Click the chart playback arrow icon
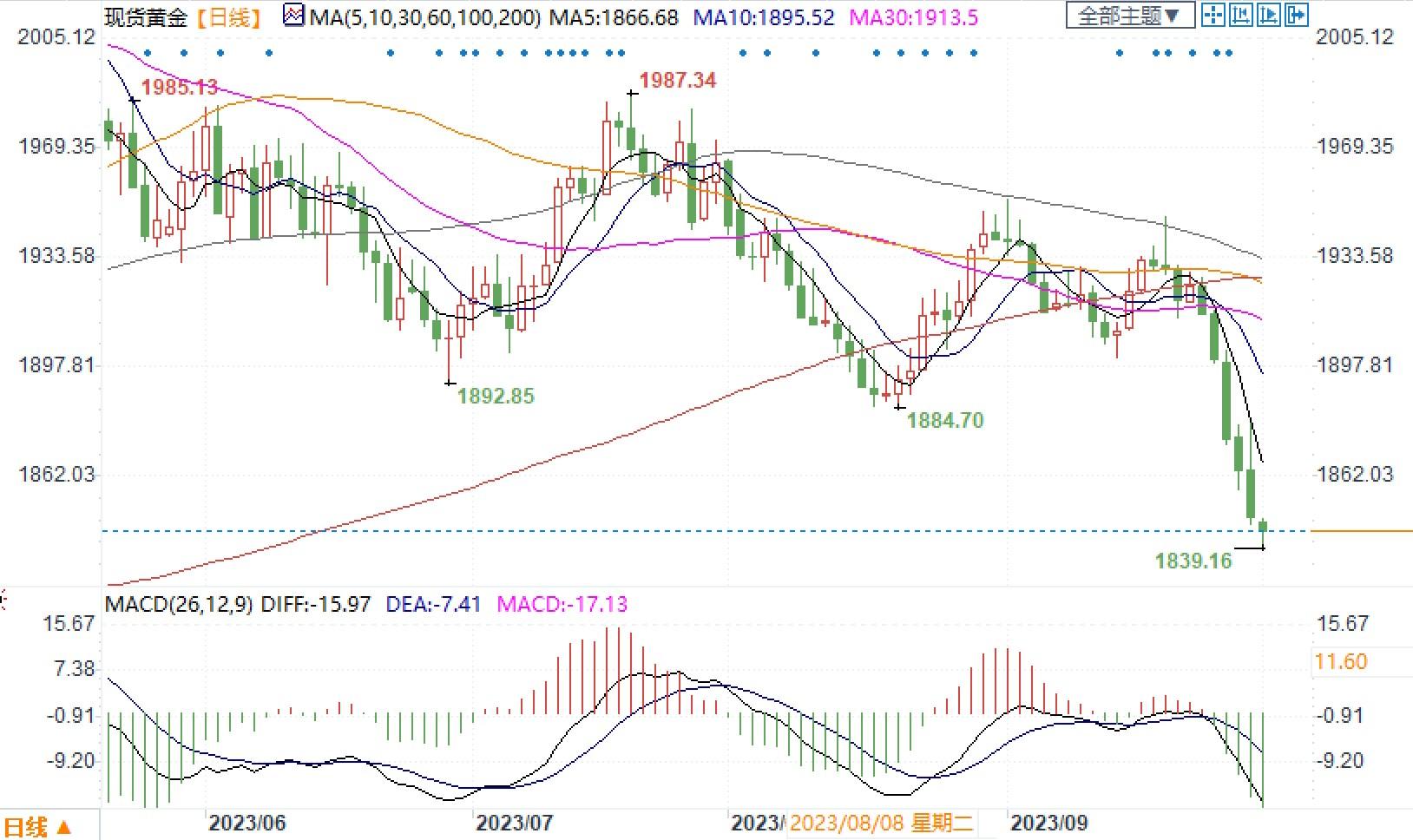The image size is (1413, 840). pos(1269,15)
